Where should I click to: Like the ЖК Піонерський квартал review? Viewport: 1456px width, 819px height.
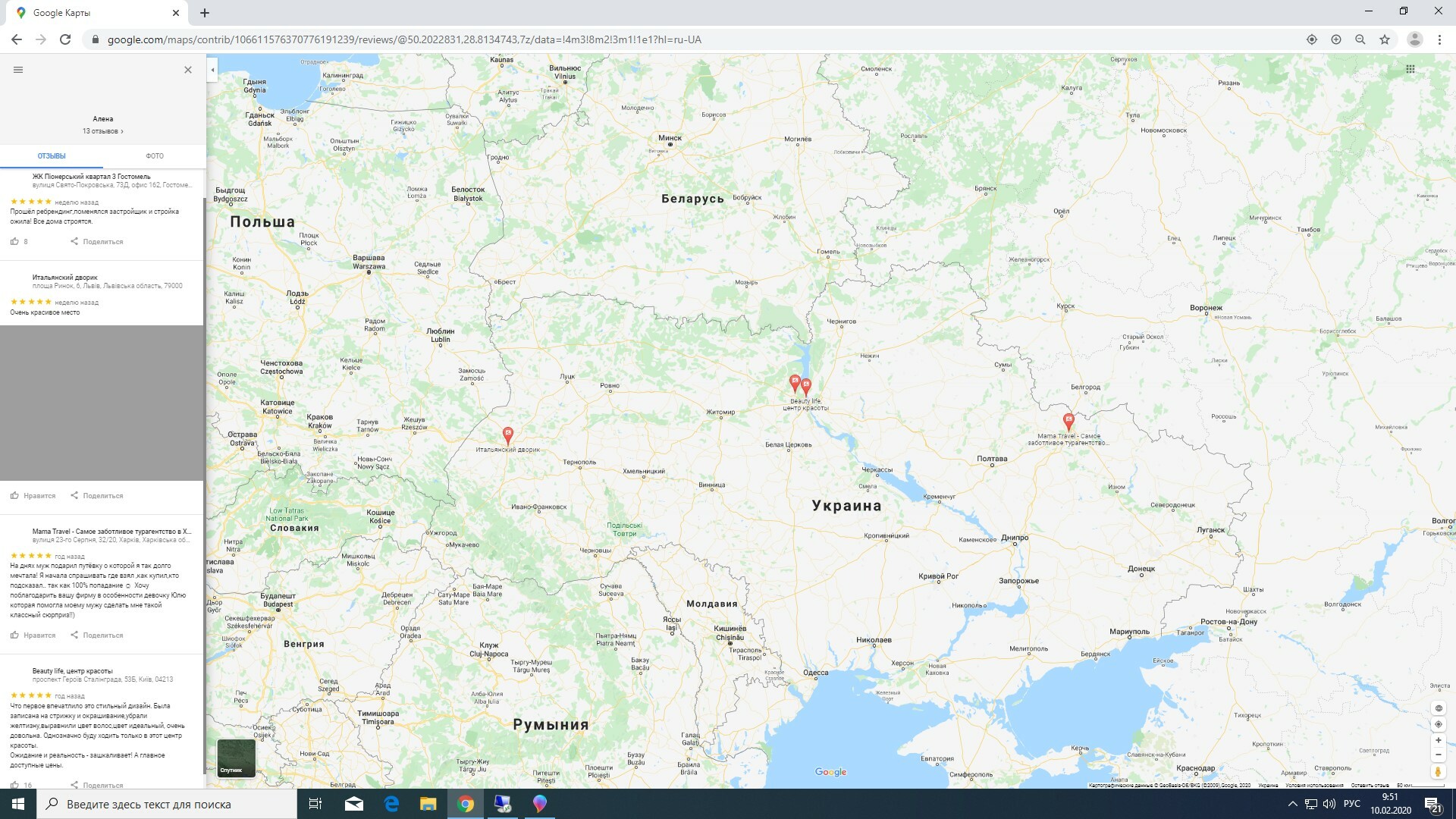tap(14, 242)
